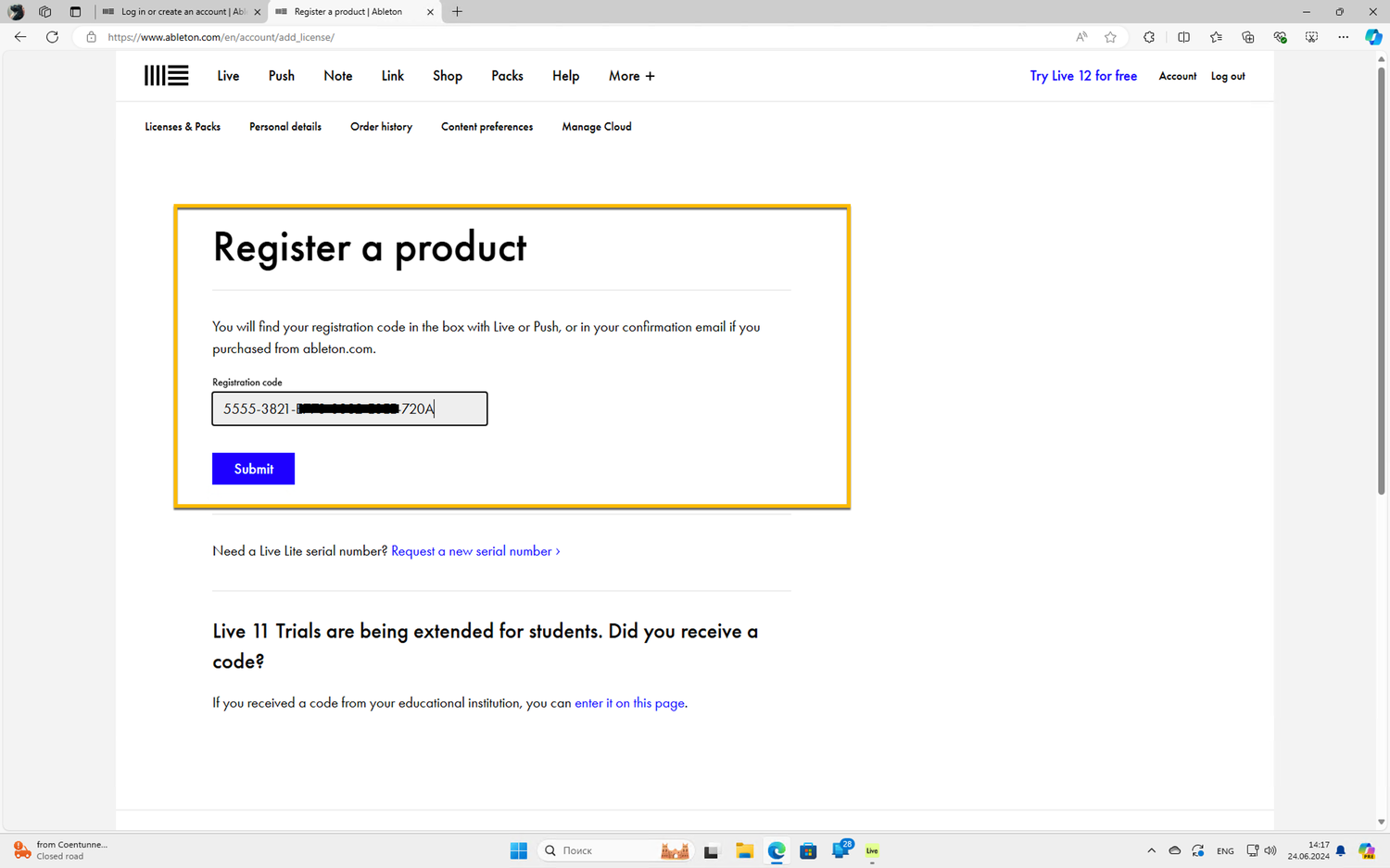Click the Log out link
Screen dimensions: 1390x868
coord(1228,76)
